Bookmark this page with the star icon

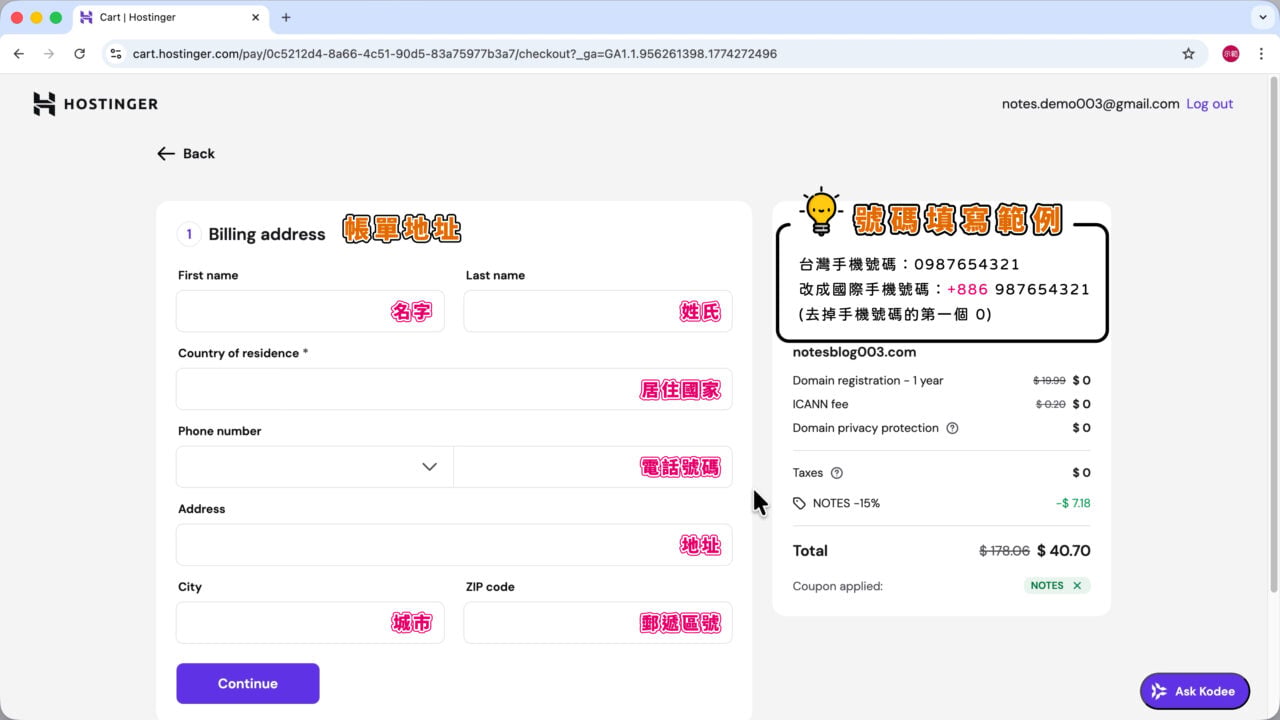click(x=1188, y=54)
